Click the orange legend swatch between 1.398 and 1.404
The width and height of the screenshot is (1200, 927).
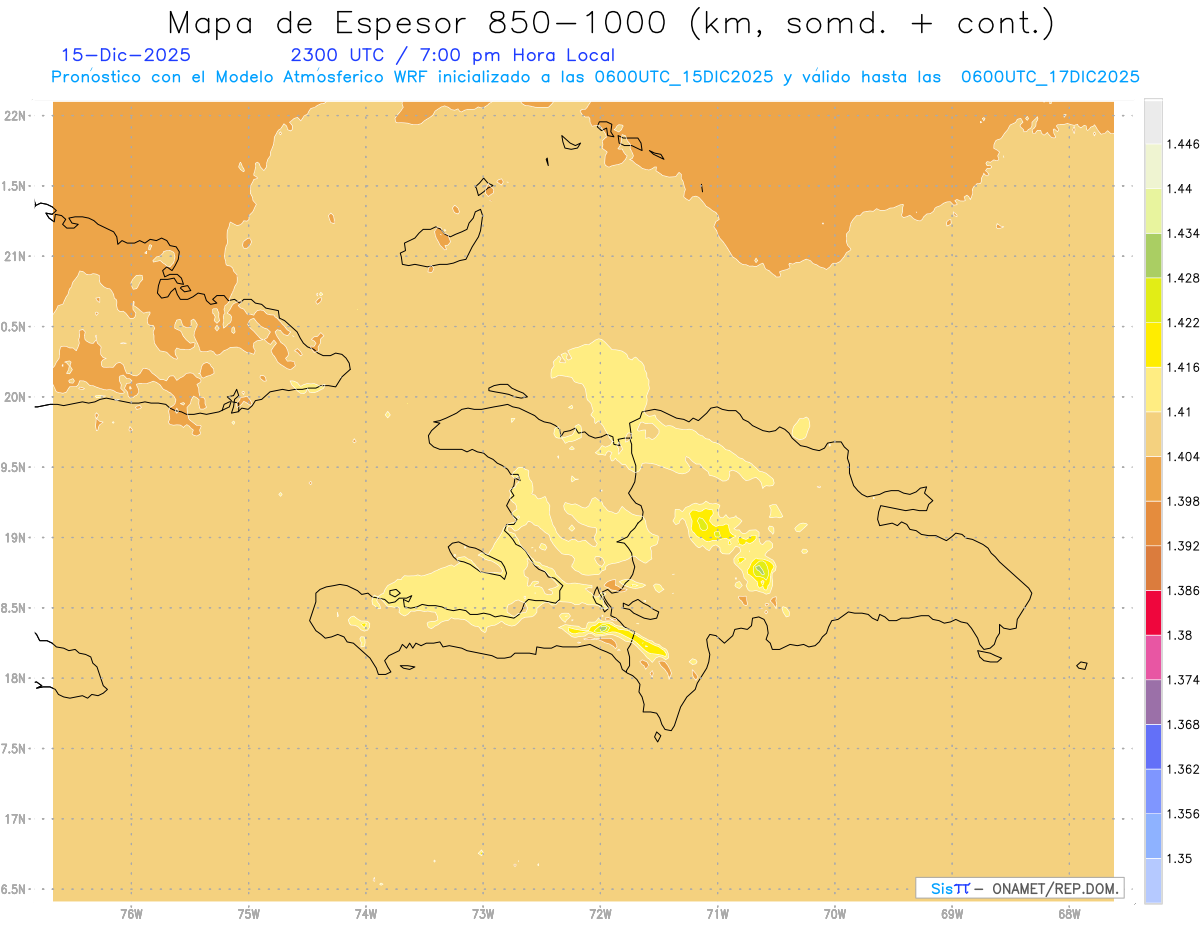tap(1153, 479)
